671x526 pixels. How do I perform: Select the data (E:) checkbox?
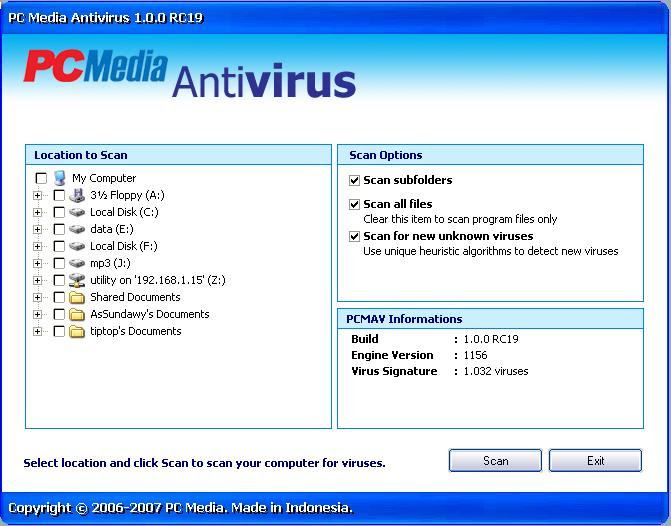click(x=59, y=229)
